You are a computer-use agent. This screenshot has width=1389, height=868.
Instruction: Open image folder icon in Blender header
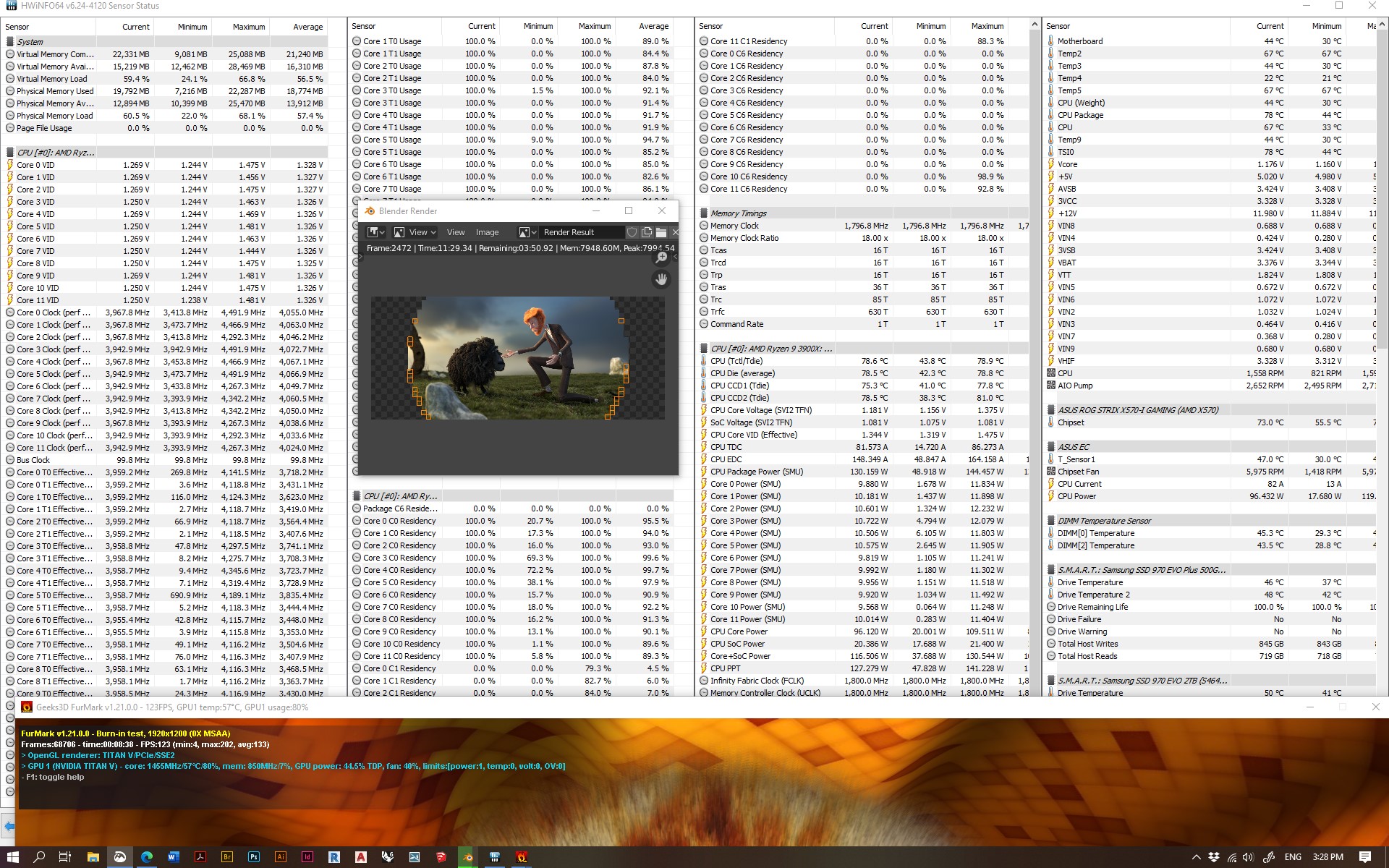click(x=661, y=232)
